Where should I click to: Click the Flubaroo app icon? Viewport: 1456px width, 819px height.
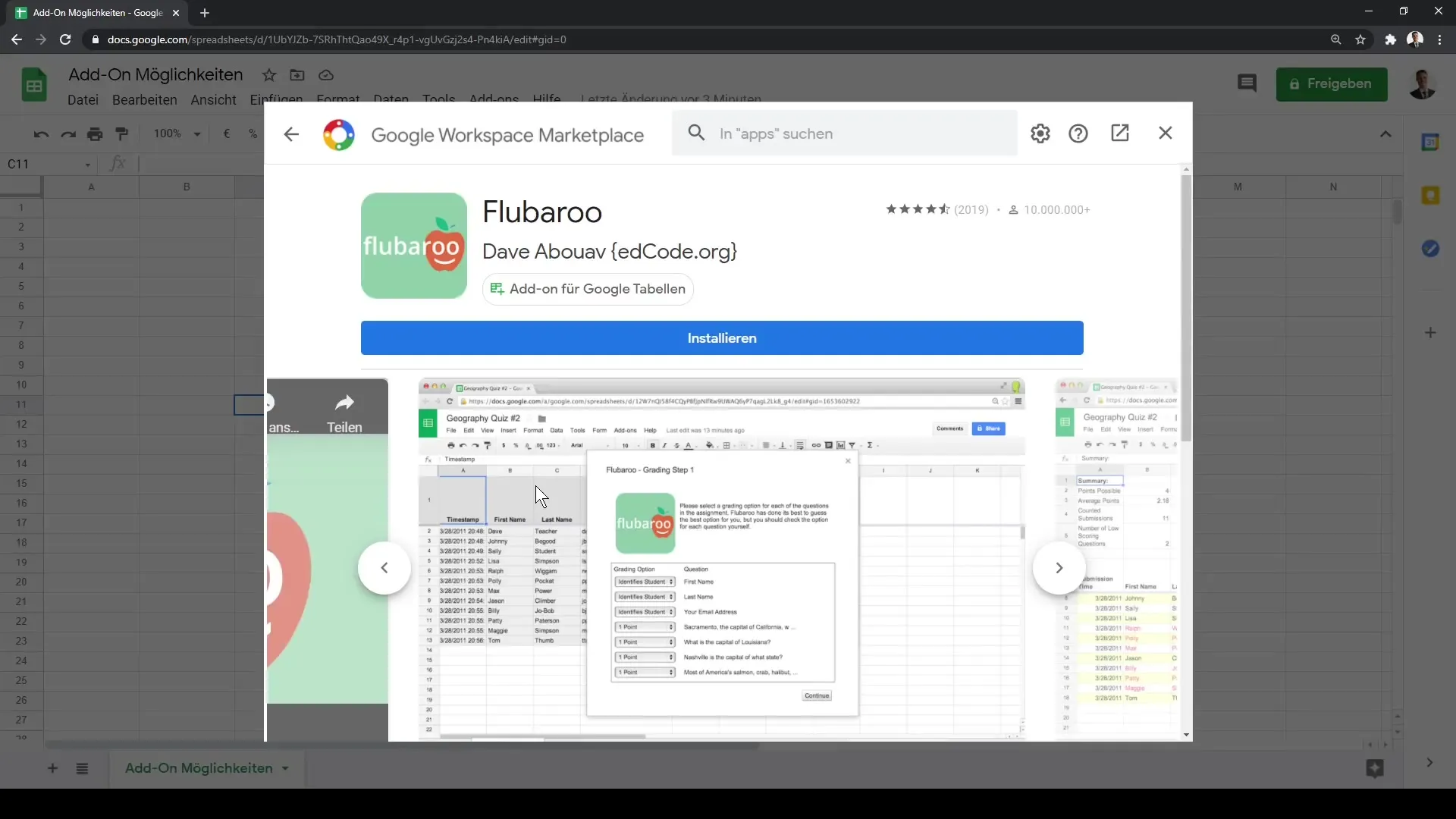click(413, 245)
